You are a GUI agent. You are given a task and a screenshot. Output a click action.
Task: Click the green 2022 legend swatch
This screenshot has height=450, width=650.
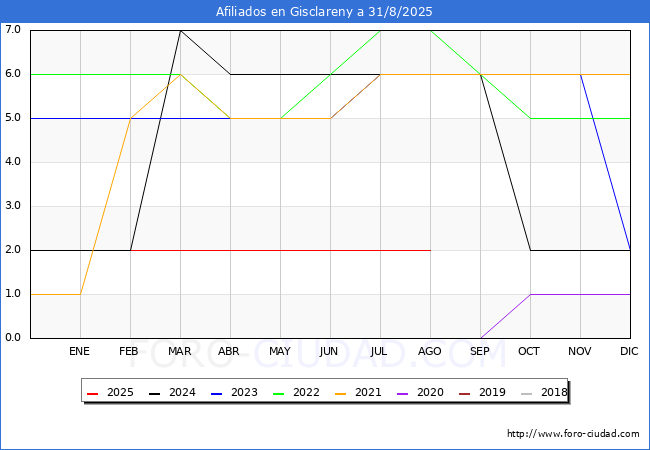click(x=279, y=394)
